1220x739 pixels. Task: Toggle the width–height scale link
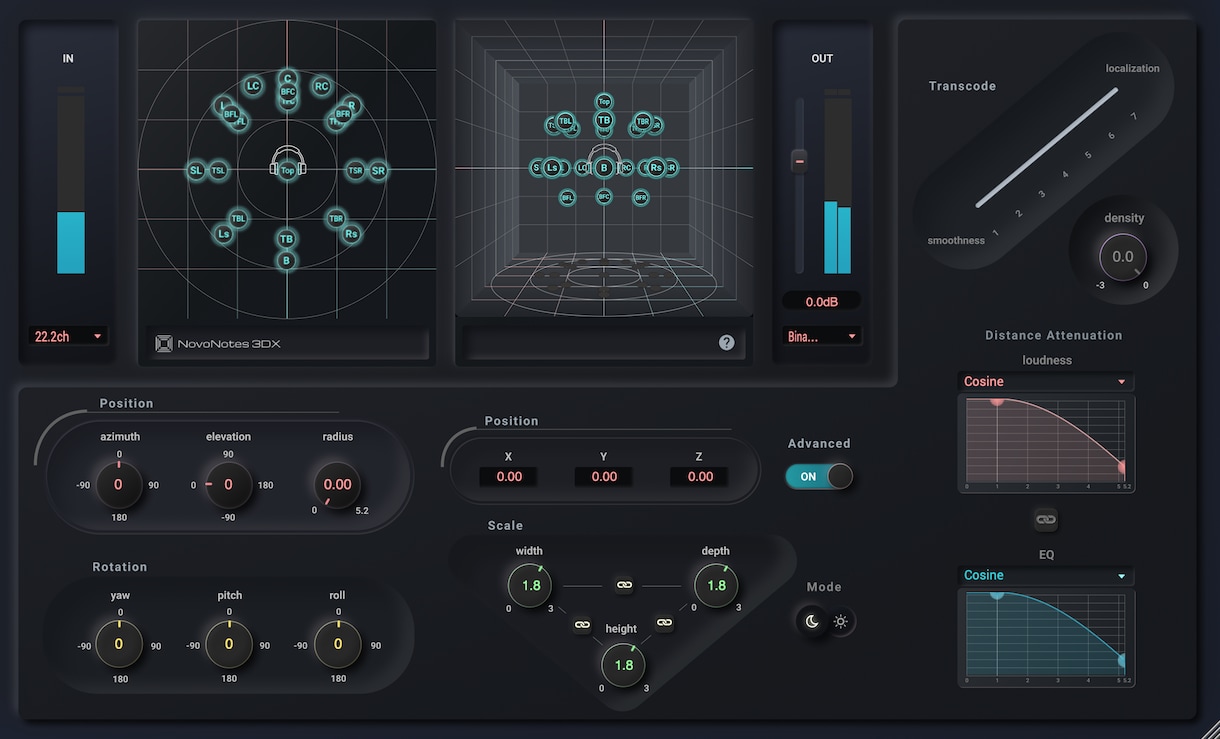pyautogui.click(x=582, y=624)
